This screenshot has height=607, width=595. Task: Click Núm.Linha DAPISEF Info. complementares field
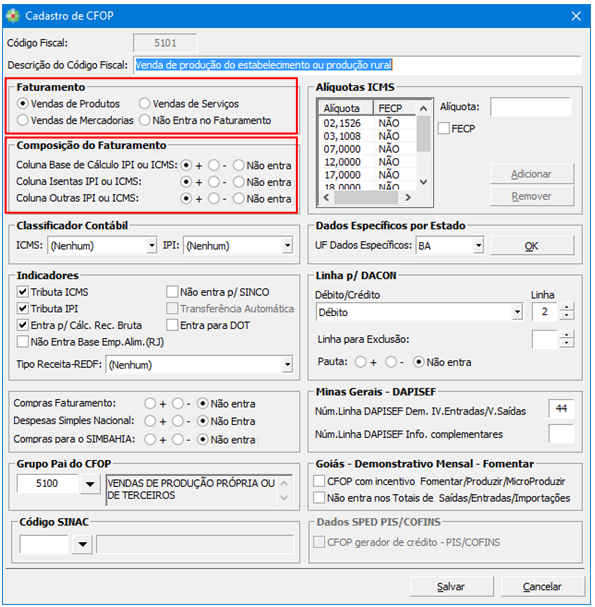[x=561, y=434]
